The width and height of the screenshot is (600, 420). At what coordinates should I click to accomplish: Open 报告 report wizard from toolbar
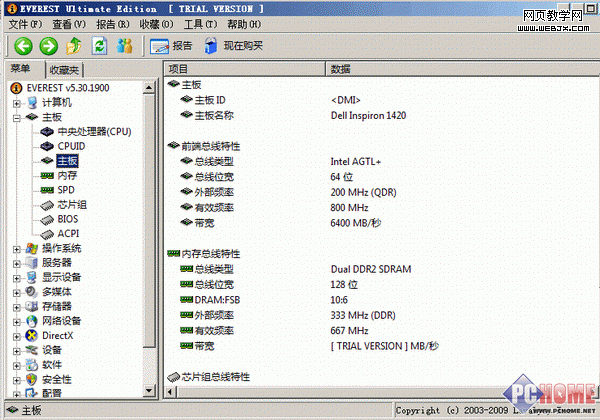pos(171,45)
